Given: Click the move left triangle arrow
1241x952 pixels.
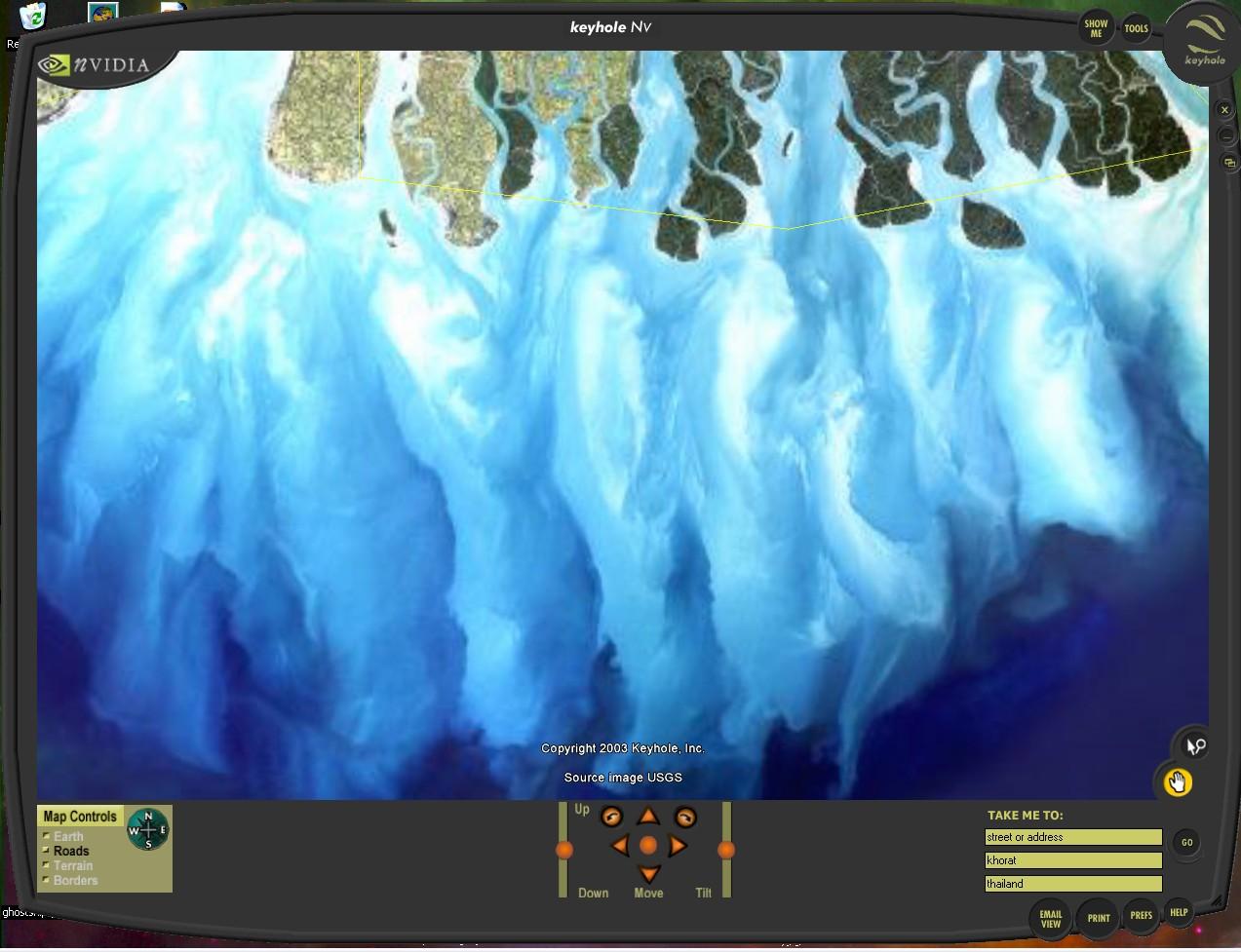Looking at the screenshot, I should 619,846.
